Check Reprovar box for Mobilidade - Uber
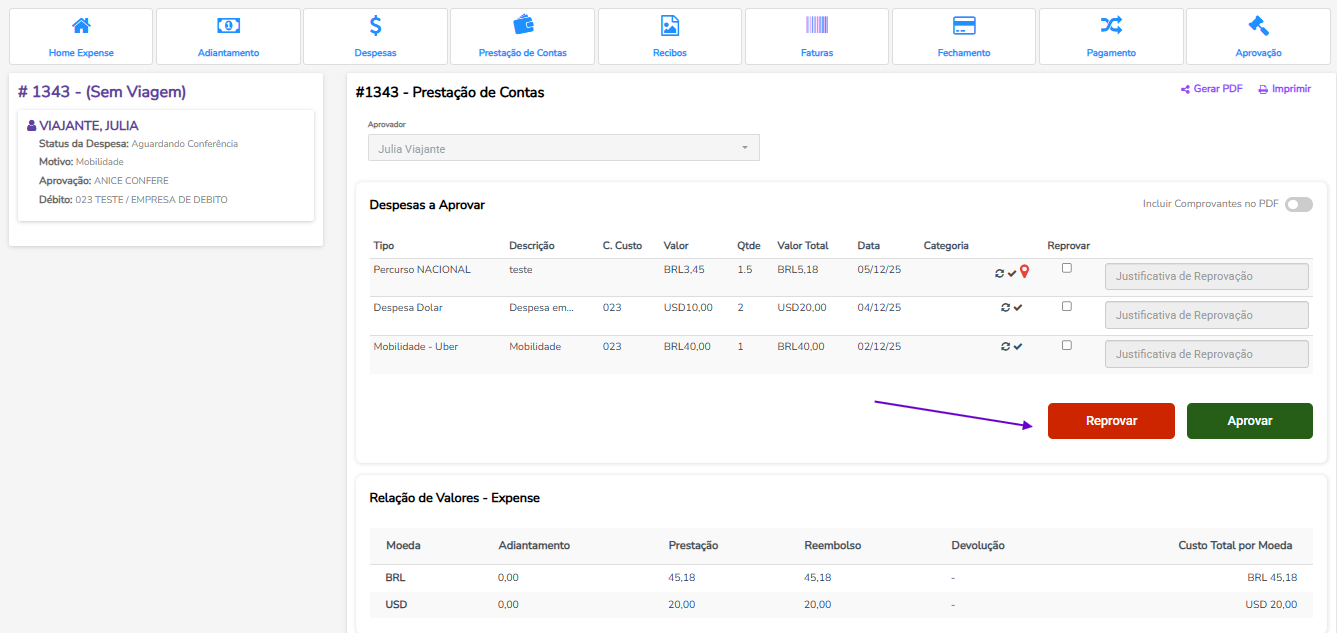The width and height of the screenshot is (1337, 633). [x=1067, y=345]
